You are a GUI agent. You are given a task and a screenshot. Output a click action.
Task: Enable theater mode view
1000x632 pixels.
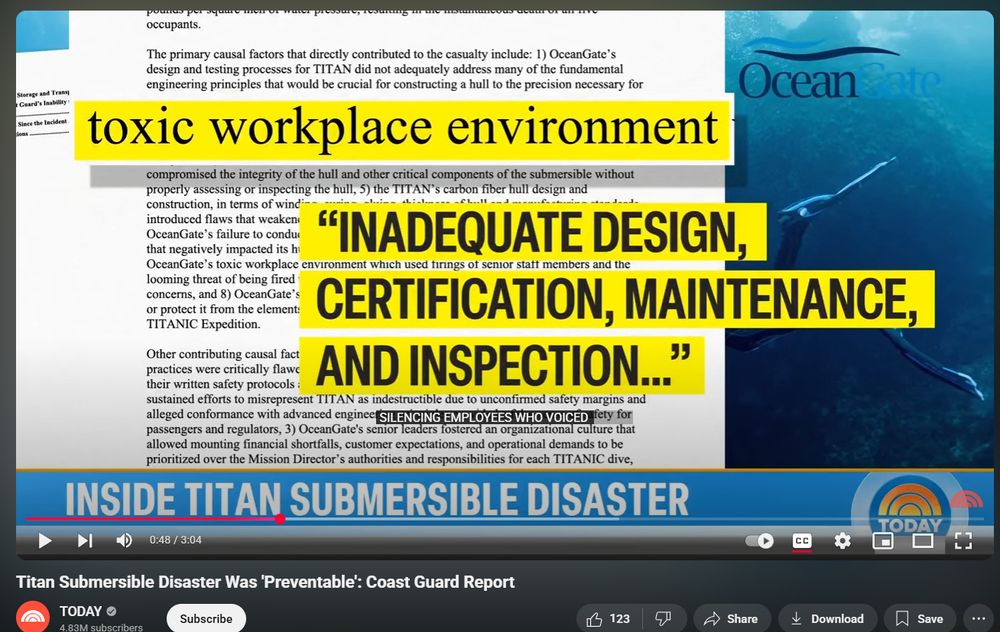pos(923,541)
